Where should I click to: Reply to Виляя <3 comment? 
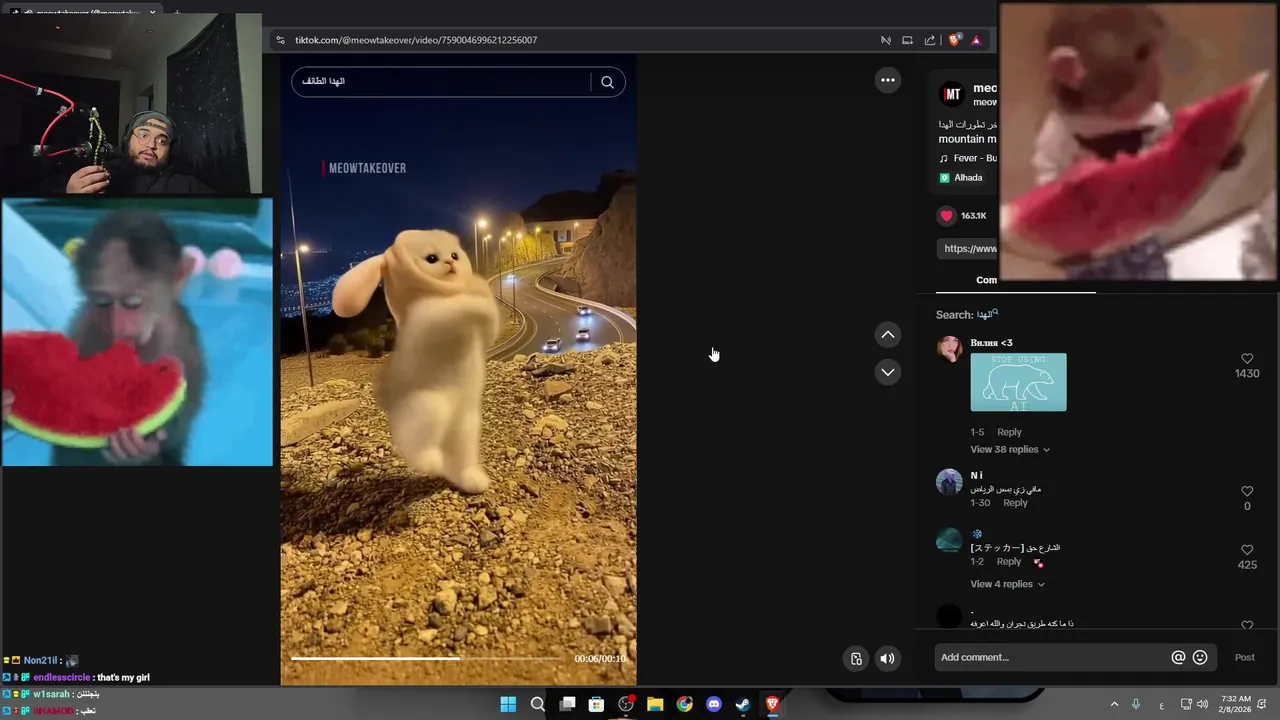[1009, 432]
